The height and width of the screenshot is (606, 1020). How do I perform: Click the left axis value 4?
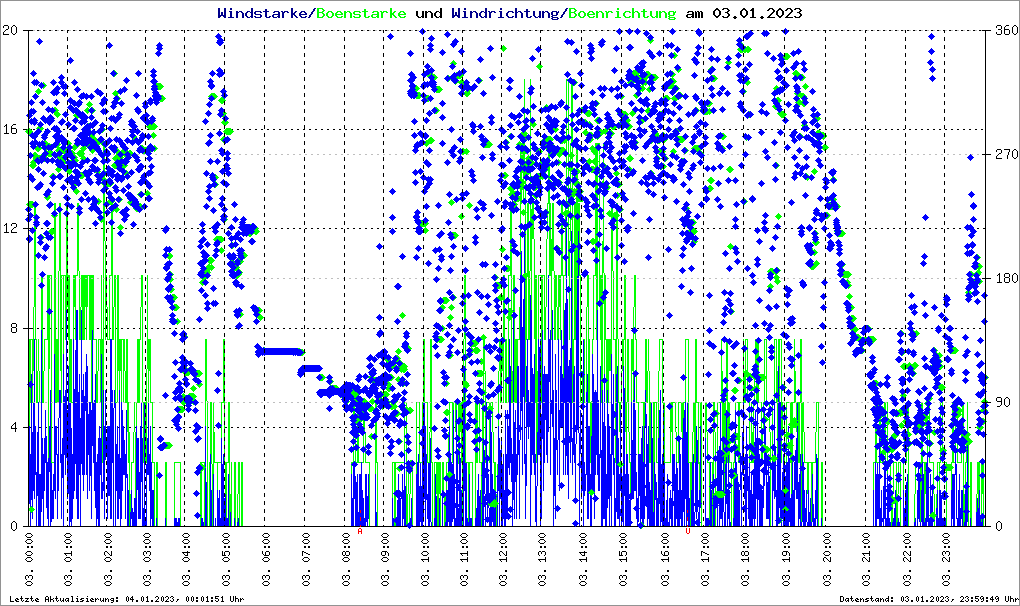point(14,428)
